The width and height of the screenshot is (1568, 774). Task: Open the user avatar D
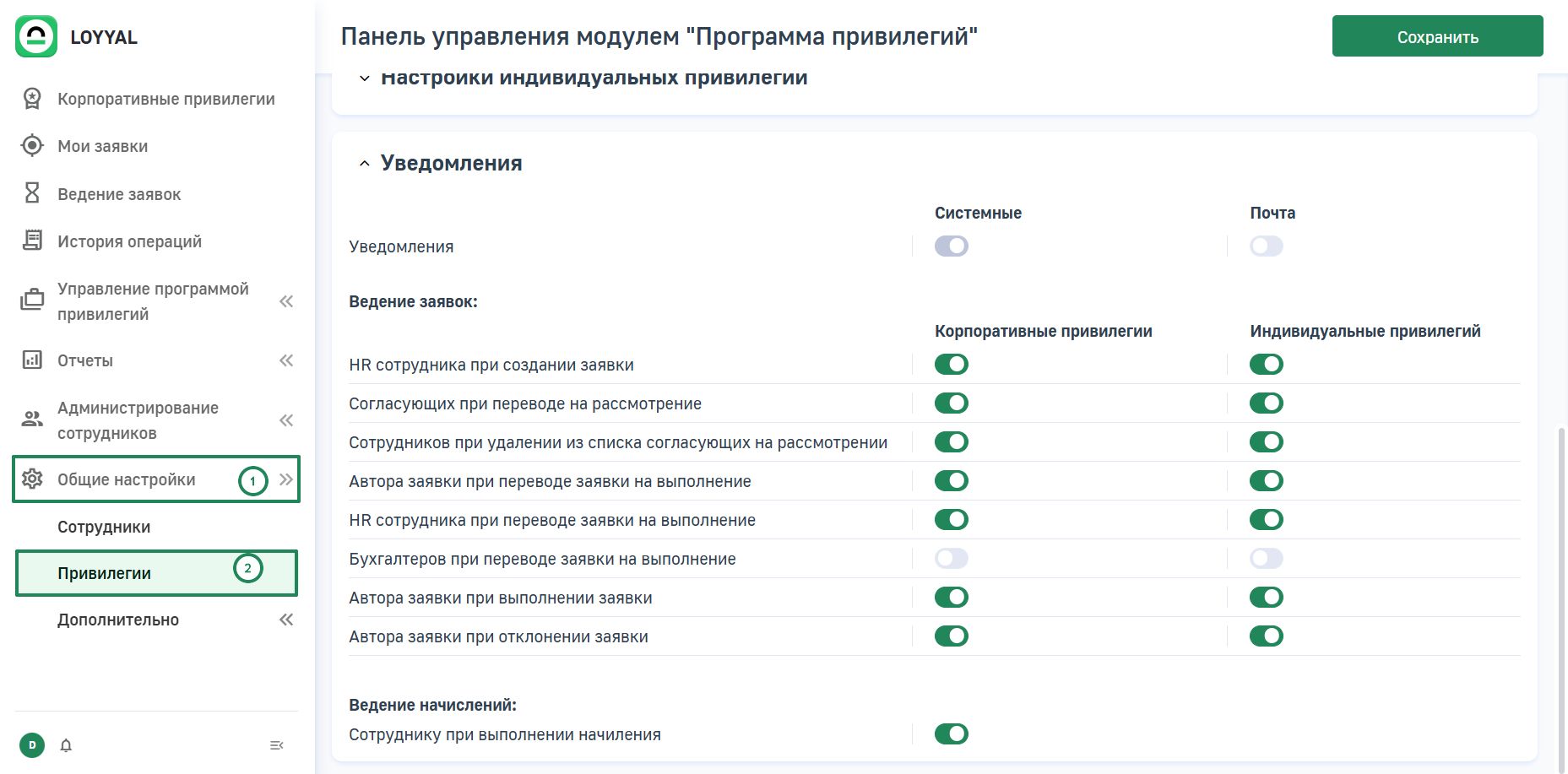click(x=32, y=745)
